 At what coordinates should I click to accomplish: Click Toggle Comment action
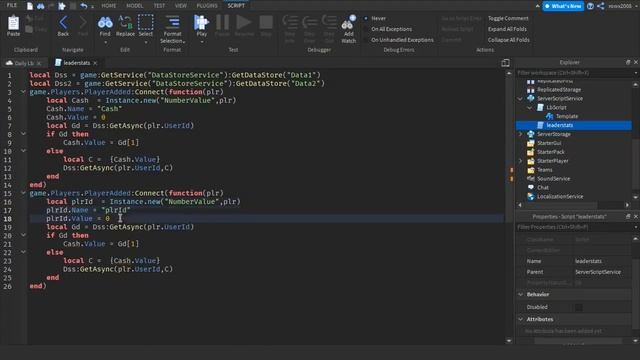pos(508,18)
